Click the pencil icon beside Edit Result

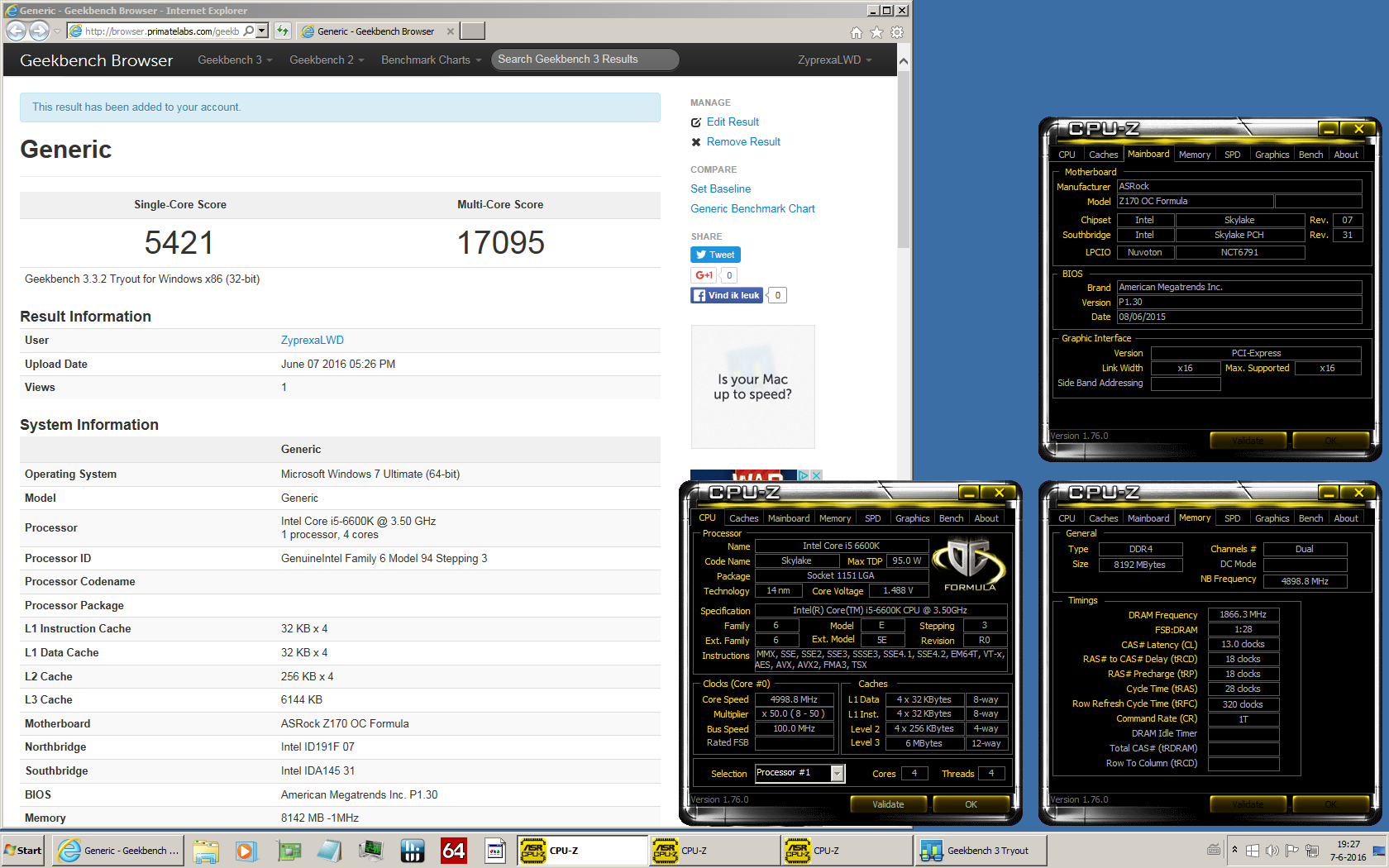click(x=696, y=122)
